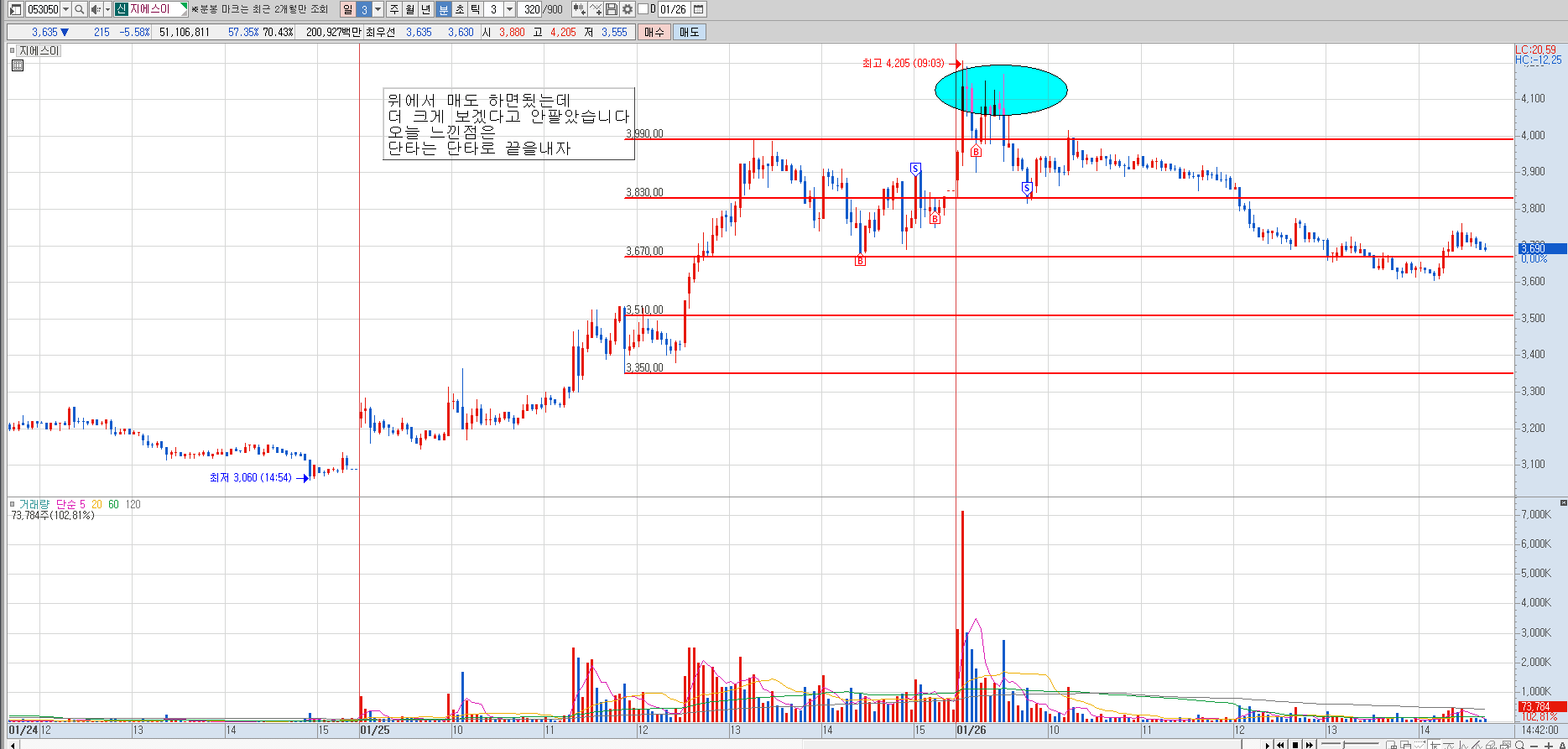Open the dropdown arrow beside the speaker icon
This screenshot has width=1568, height=749.
coord(107,9)
